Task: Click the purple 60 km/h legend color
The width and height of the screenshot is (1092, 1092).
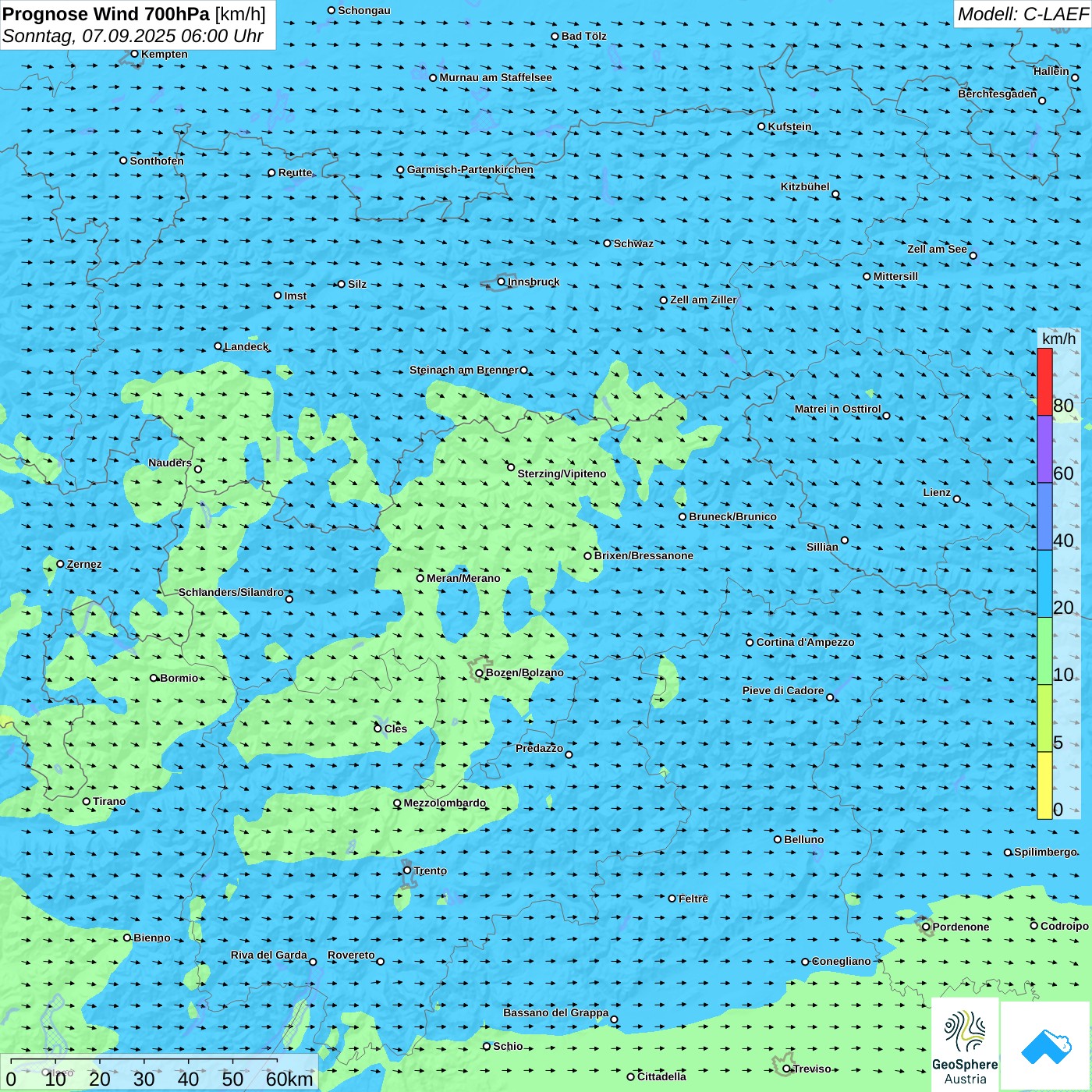Action: [x=1044, y=449]
